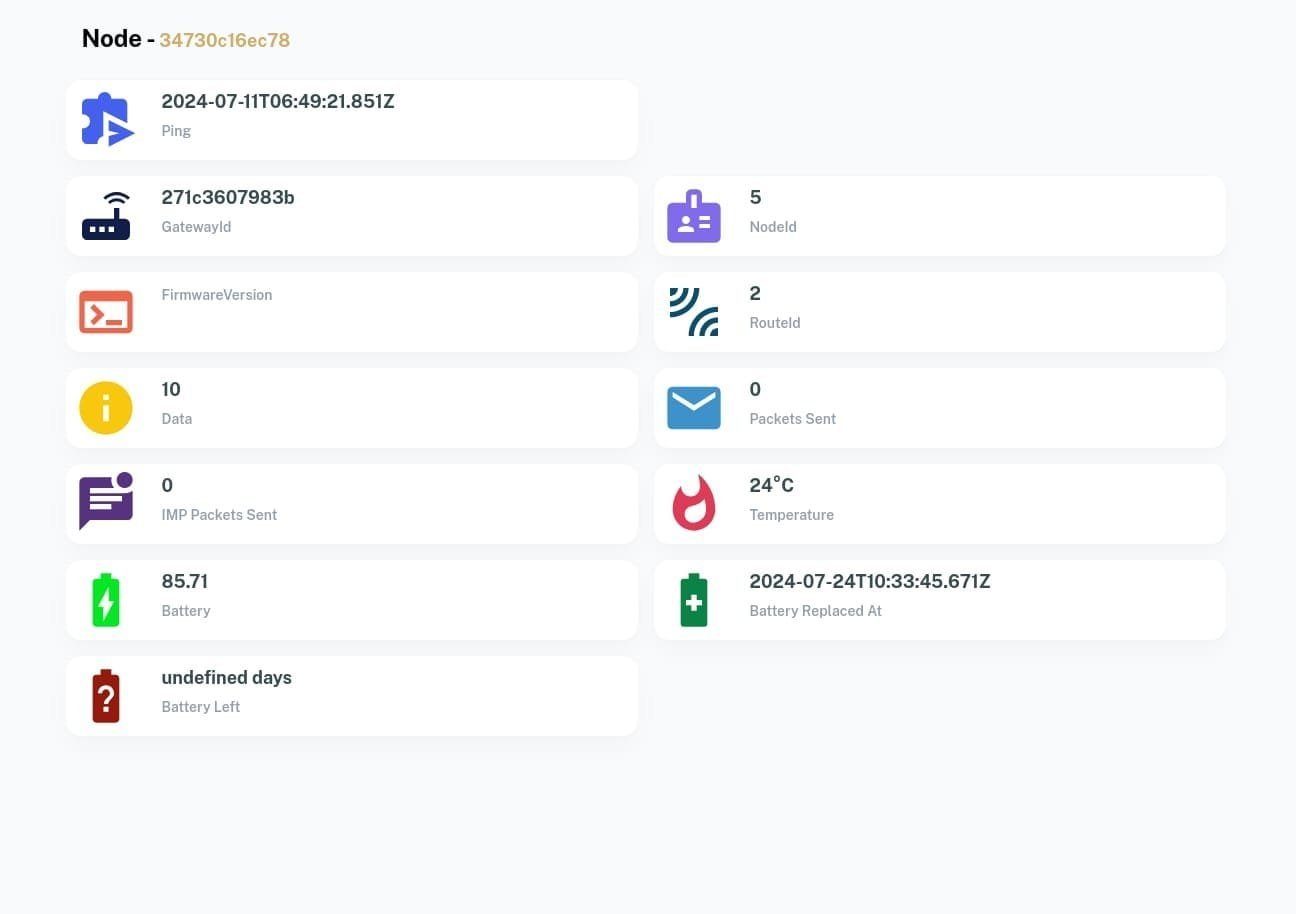
Task: Click the Packets Sent label
Action: coord(793,419)
